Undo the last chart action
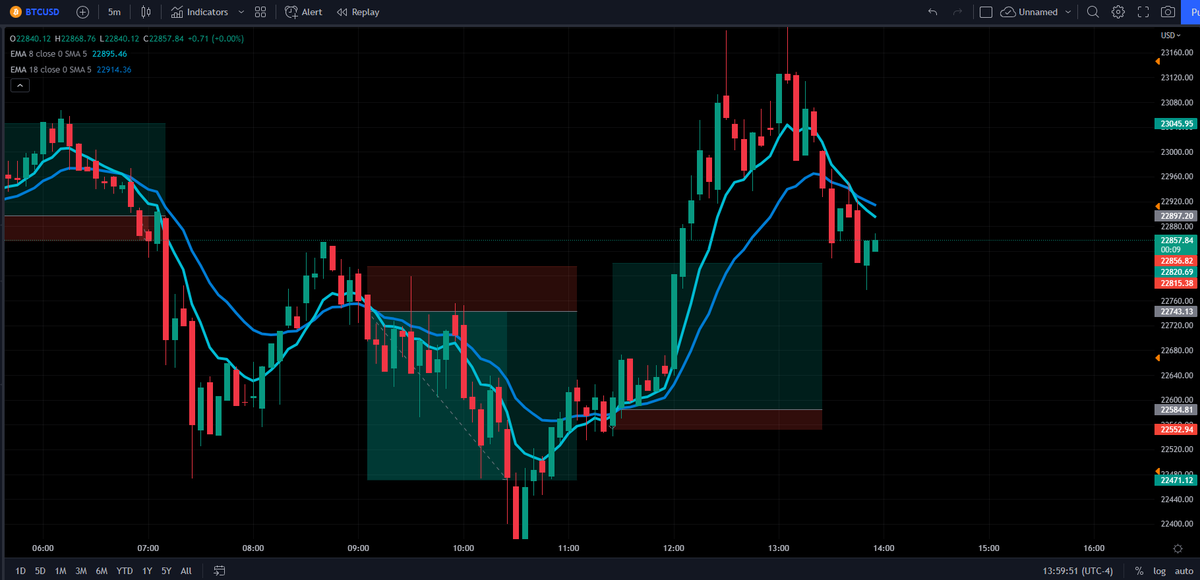Screen dimensions: 1200x580 point(933,12)
